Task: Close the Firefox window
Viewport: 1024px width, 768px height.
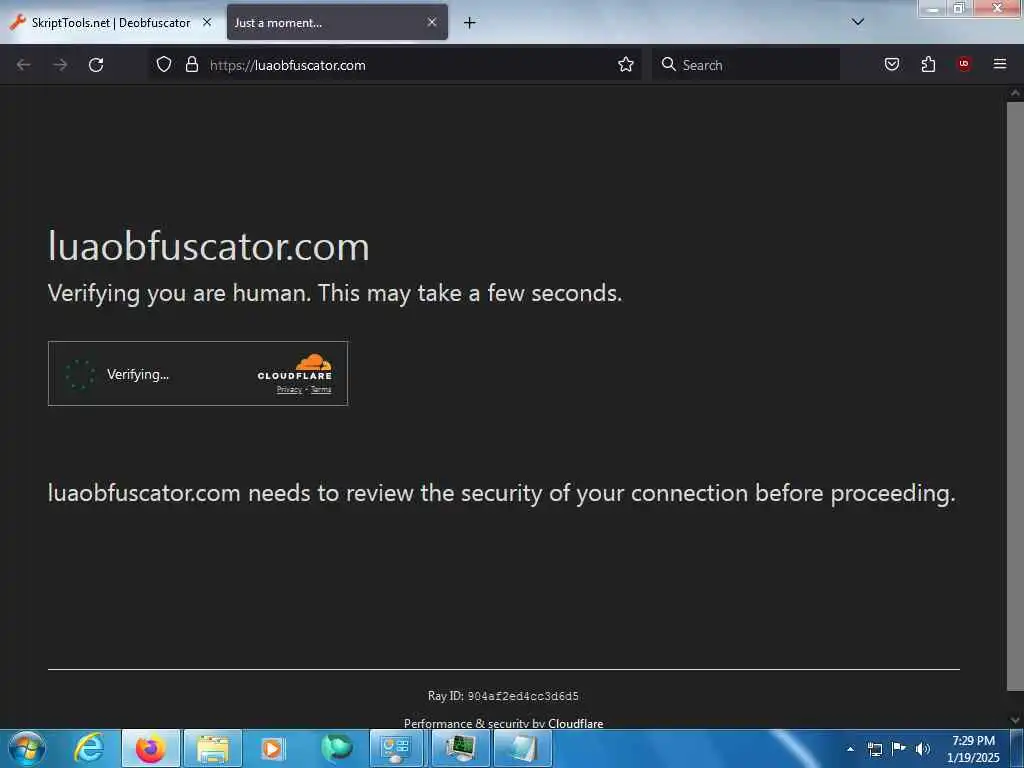Action: 997,8
